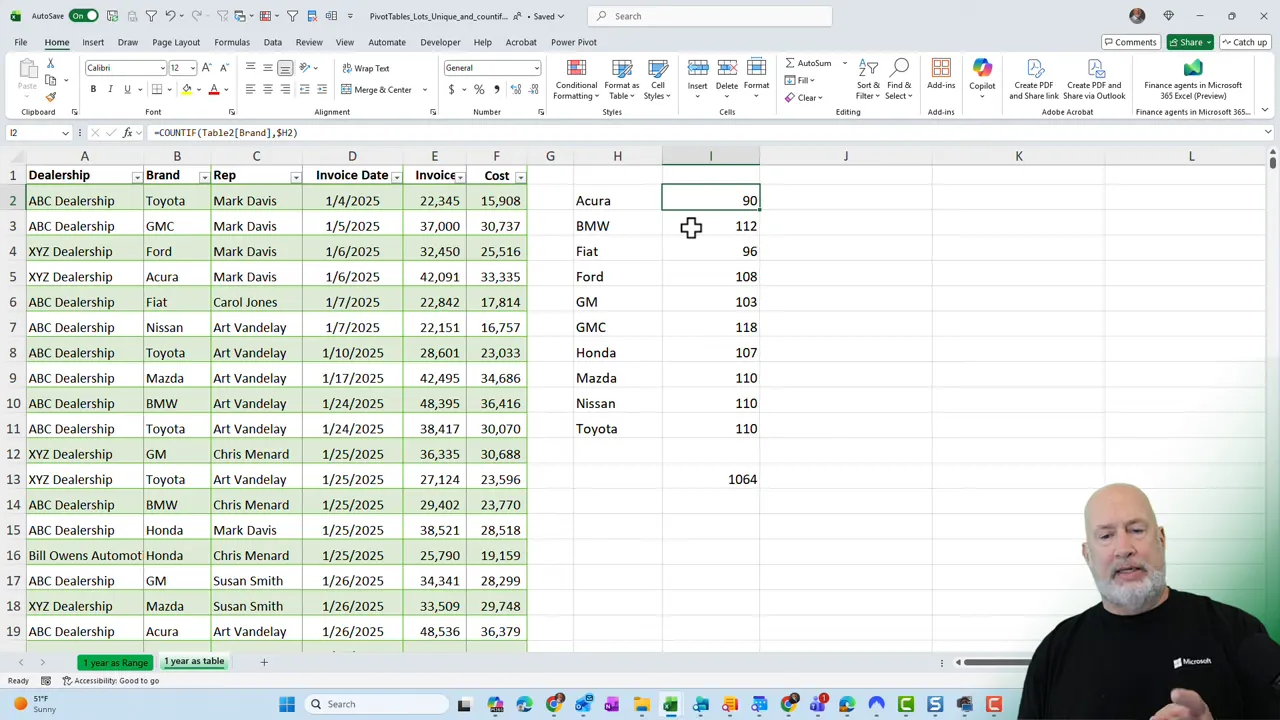Open the Brand column filter dropdown
The height and width of the screenshot is (720, 1280).
coord(203,176)
